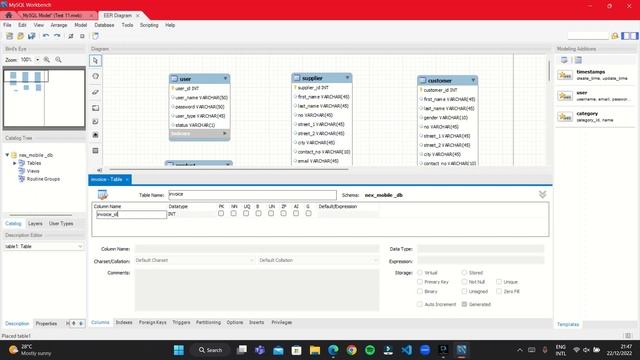The image size is (640, 360).
Task: Open the Description Editor object dropdown
Action: click(x=80, y=247)
